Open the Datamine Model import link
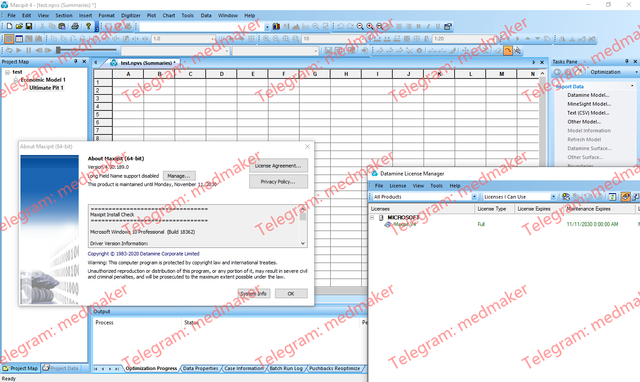640x382 pixels. pos(588,95)
